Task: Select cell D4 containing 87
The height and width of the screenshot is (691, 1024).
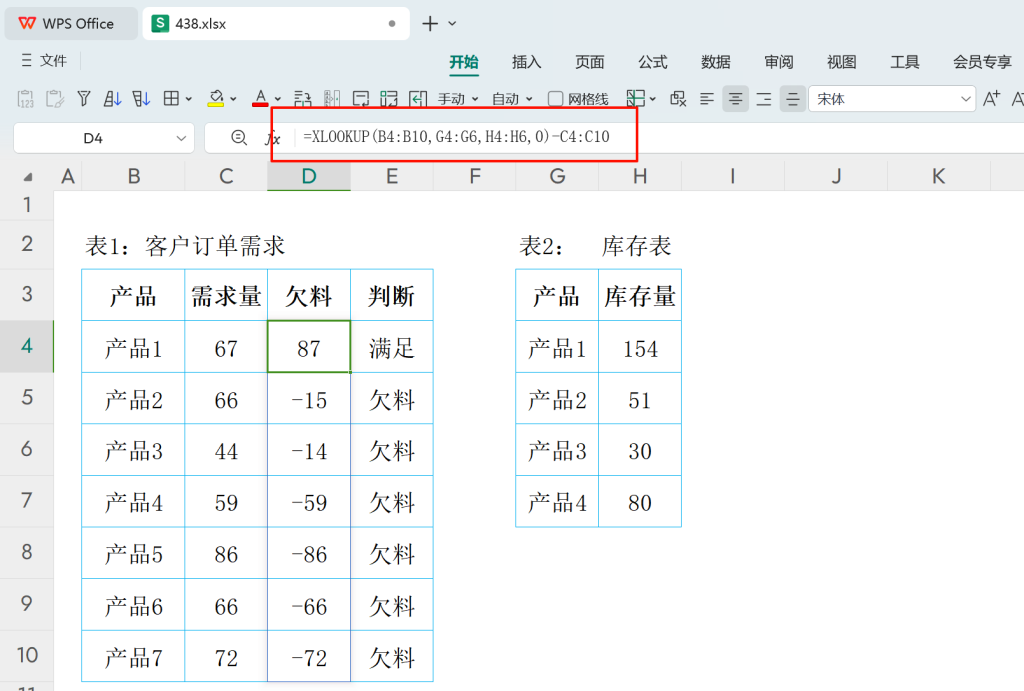Action: [309, 347]
